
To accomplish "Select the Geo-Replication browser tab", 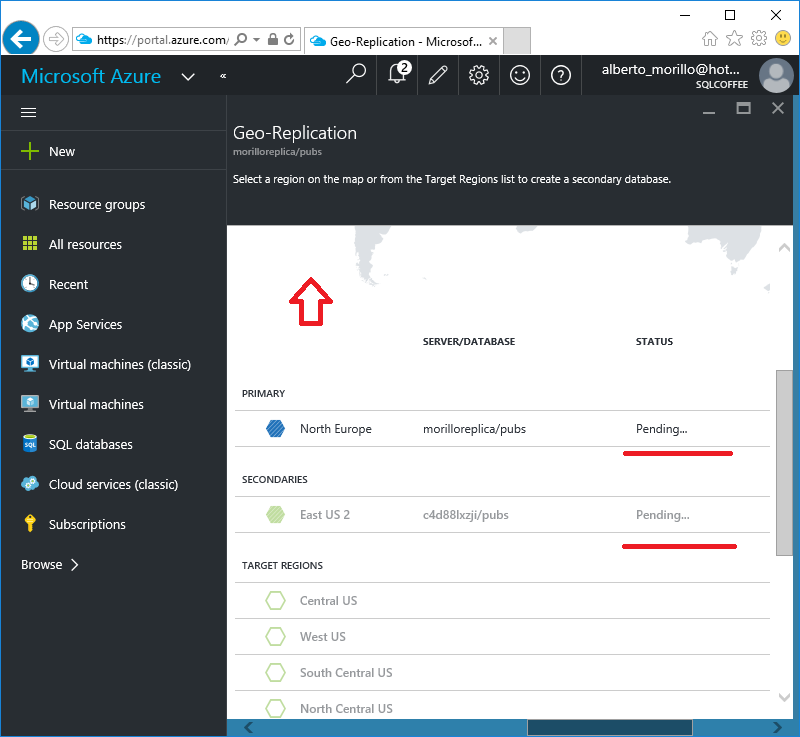I will pos(404,41).
